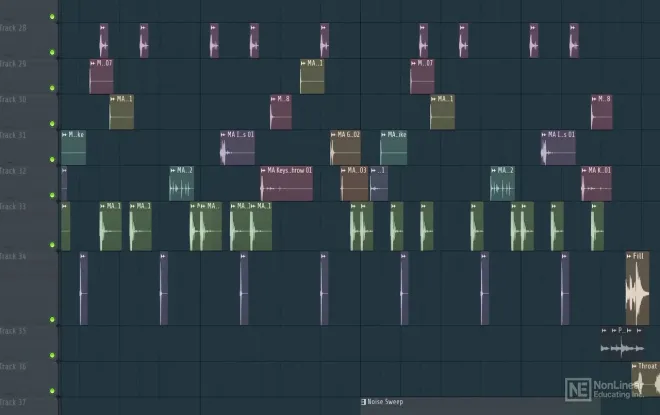Open the menu icon of the Noise Sweep clip

364,402
